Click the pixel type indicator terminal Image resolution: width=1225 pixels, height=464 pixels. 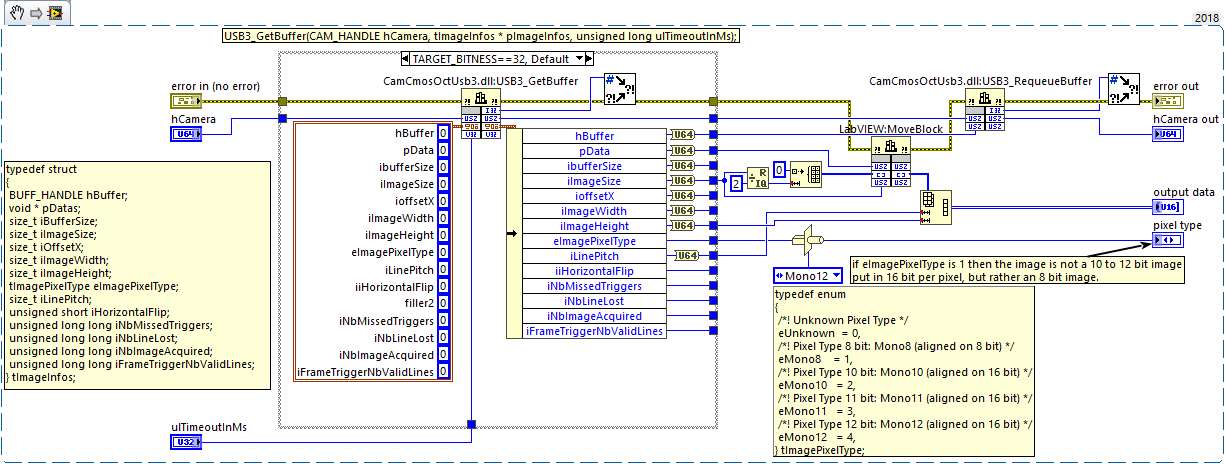click(x=1167, y=240)
